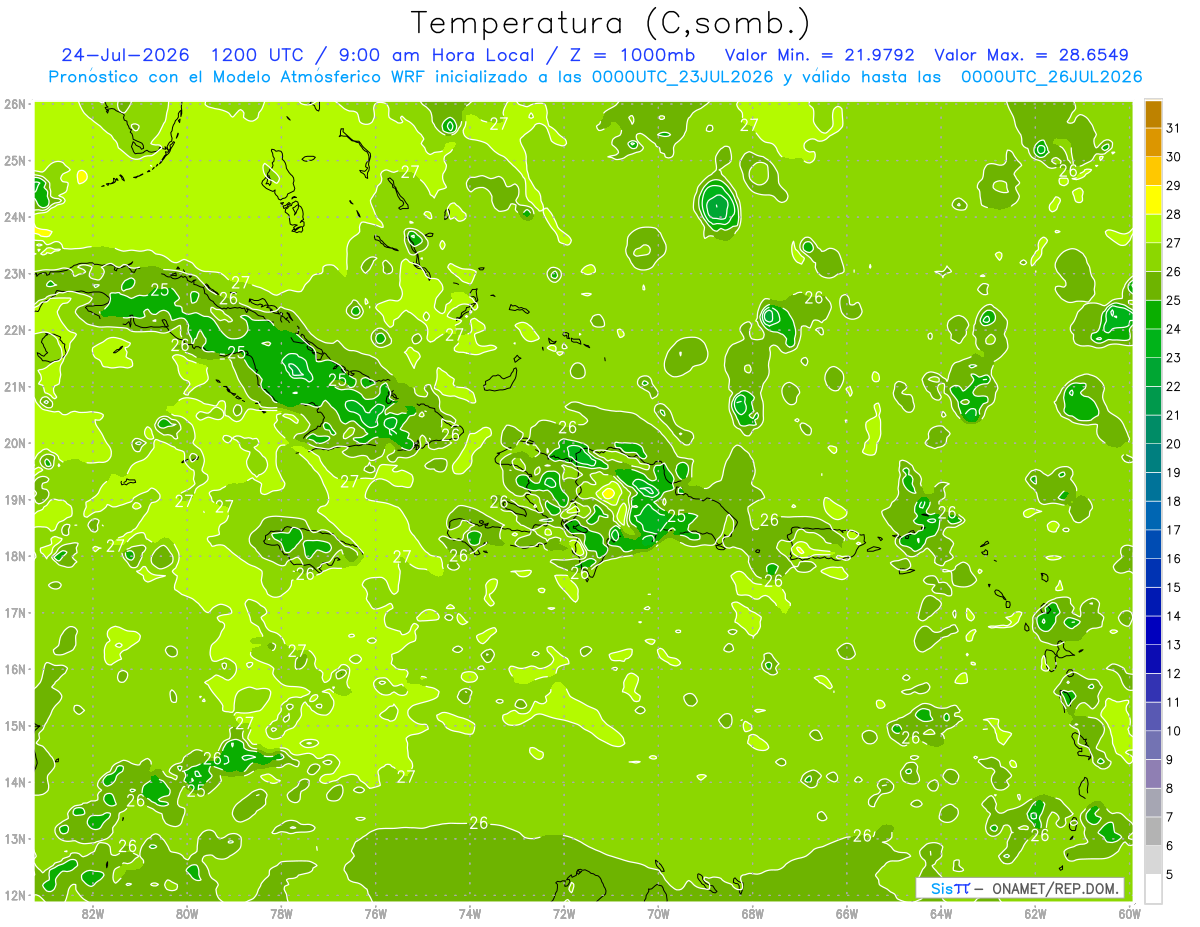
Task: Click the 78W longitude axis label
Action: pyautogui.click(x=281, y=912)
